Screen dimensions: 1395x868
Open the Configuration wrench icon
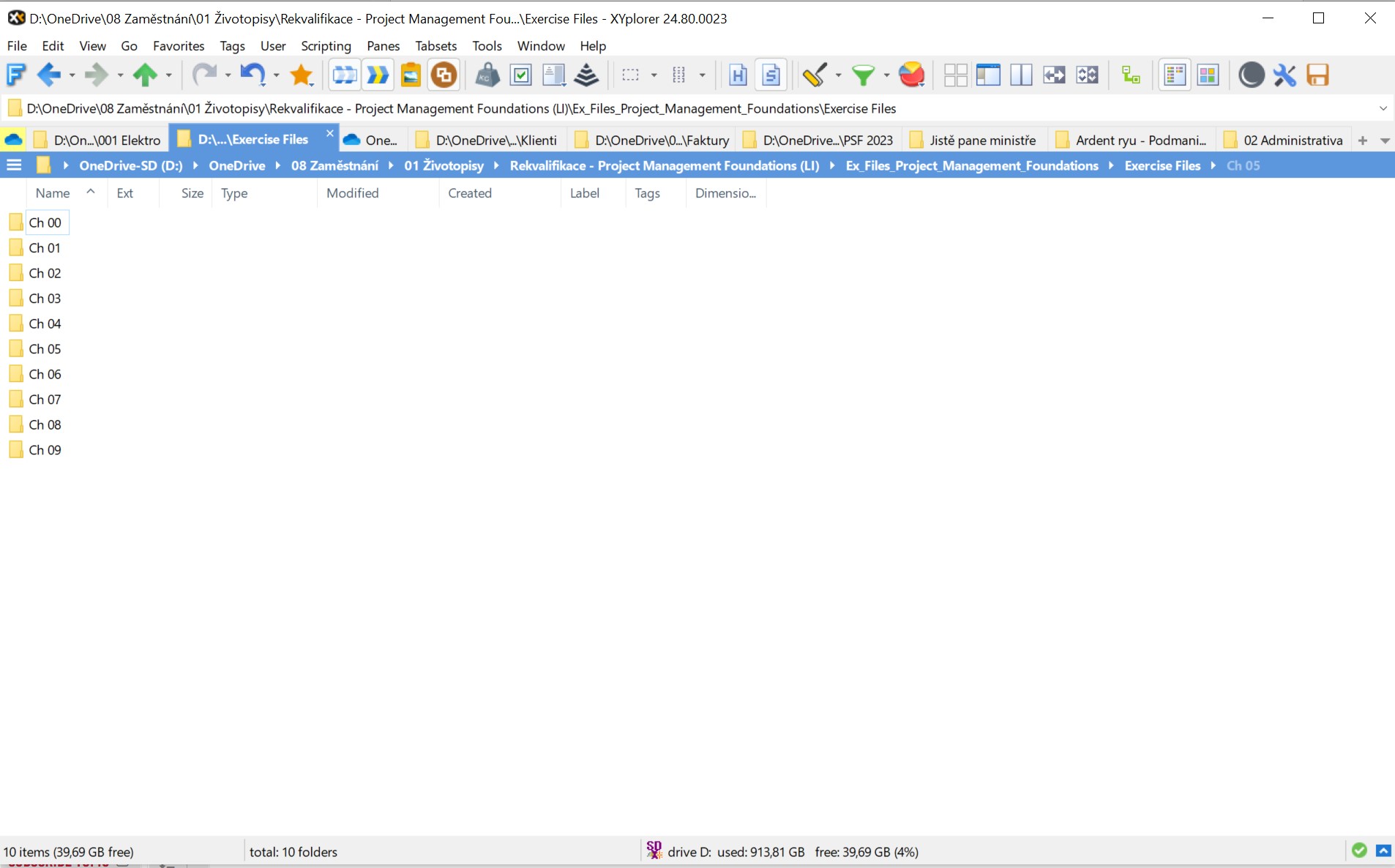(x=1285, y=75)
